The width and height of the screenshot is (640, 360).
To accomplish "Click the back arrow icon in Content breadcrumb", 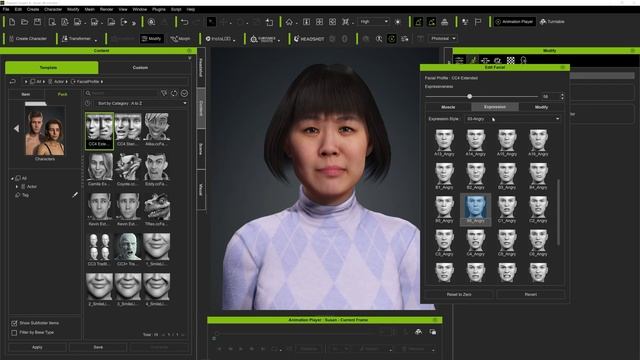I will click(x=13, y=82).
